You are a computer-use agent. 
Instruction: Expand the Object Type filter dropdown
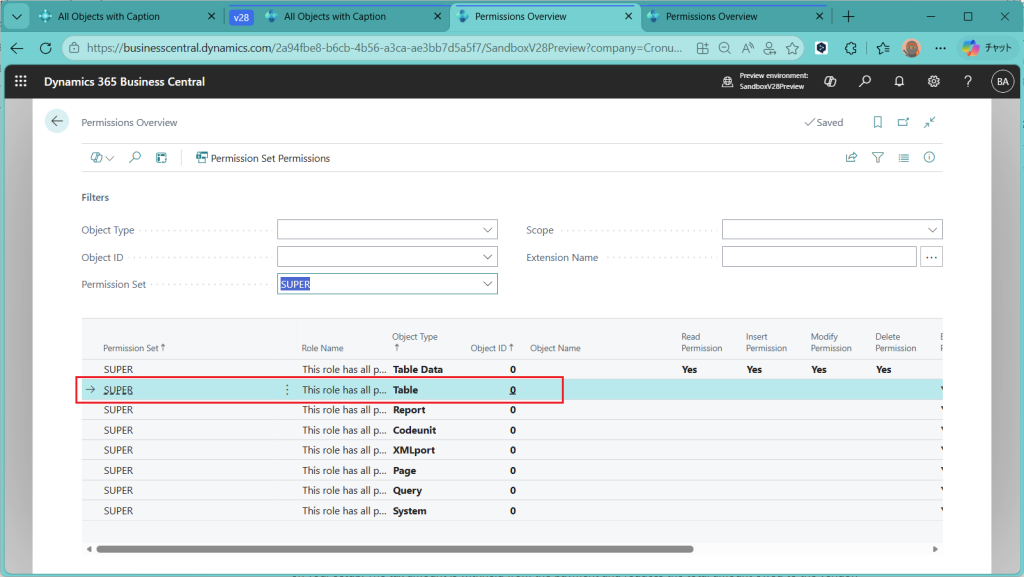488,230
